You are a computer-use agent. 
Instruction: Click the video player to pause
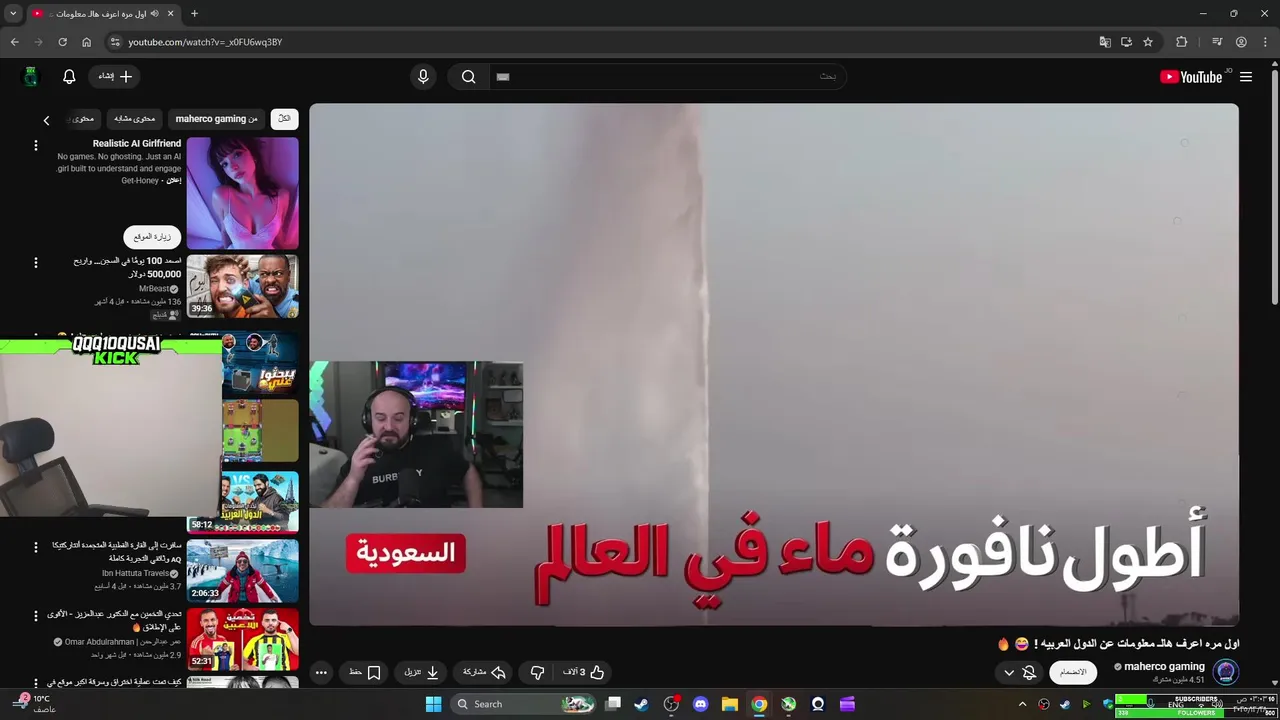click(774, 364)
